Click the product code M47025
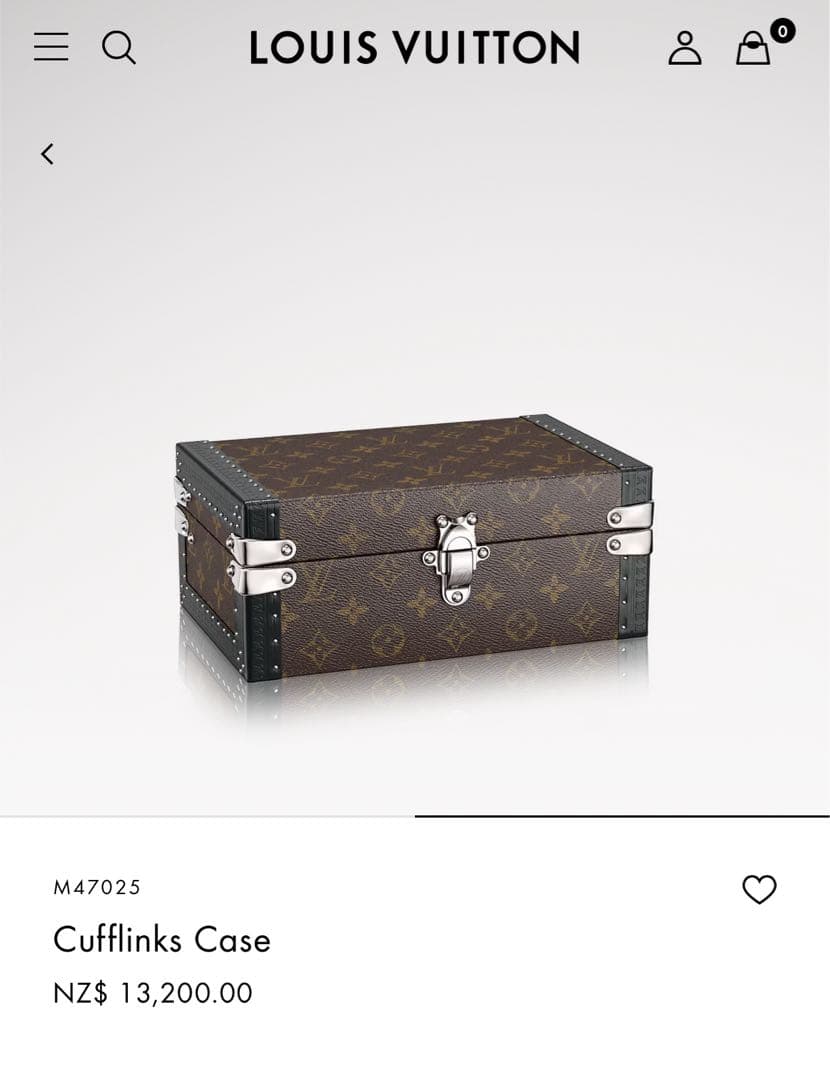 97,887
